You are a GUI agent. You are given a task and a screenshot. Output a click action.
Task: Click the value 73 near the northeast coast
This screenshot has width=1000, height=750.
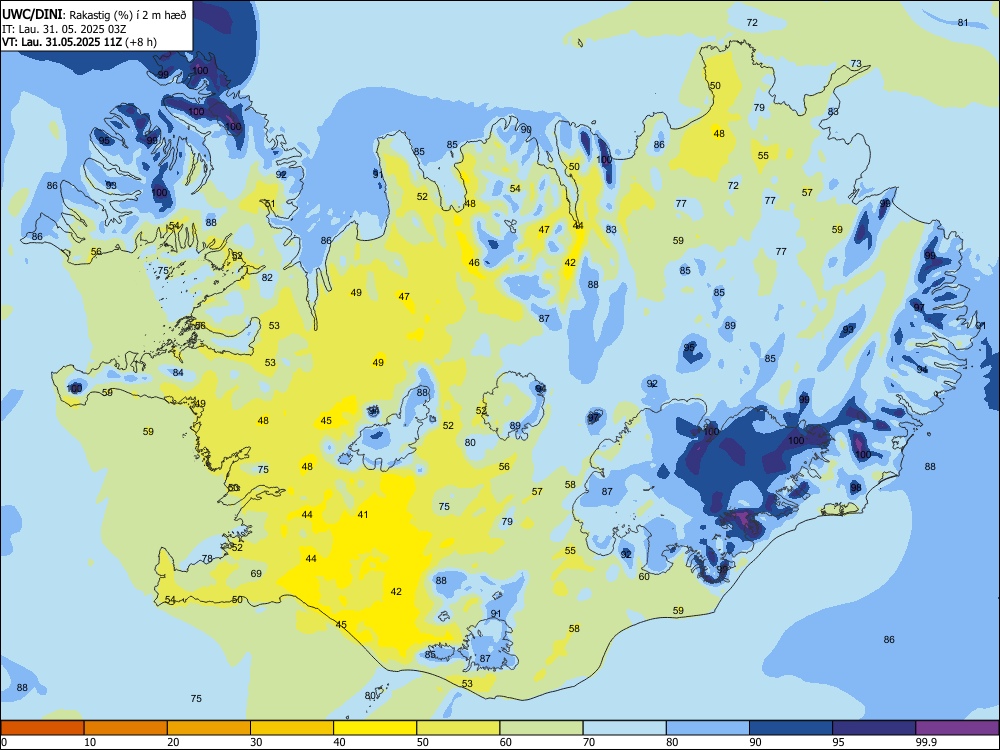click(856, 63)
